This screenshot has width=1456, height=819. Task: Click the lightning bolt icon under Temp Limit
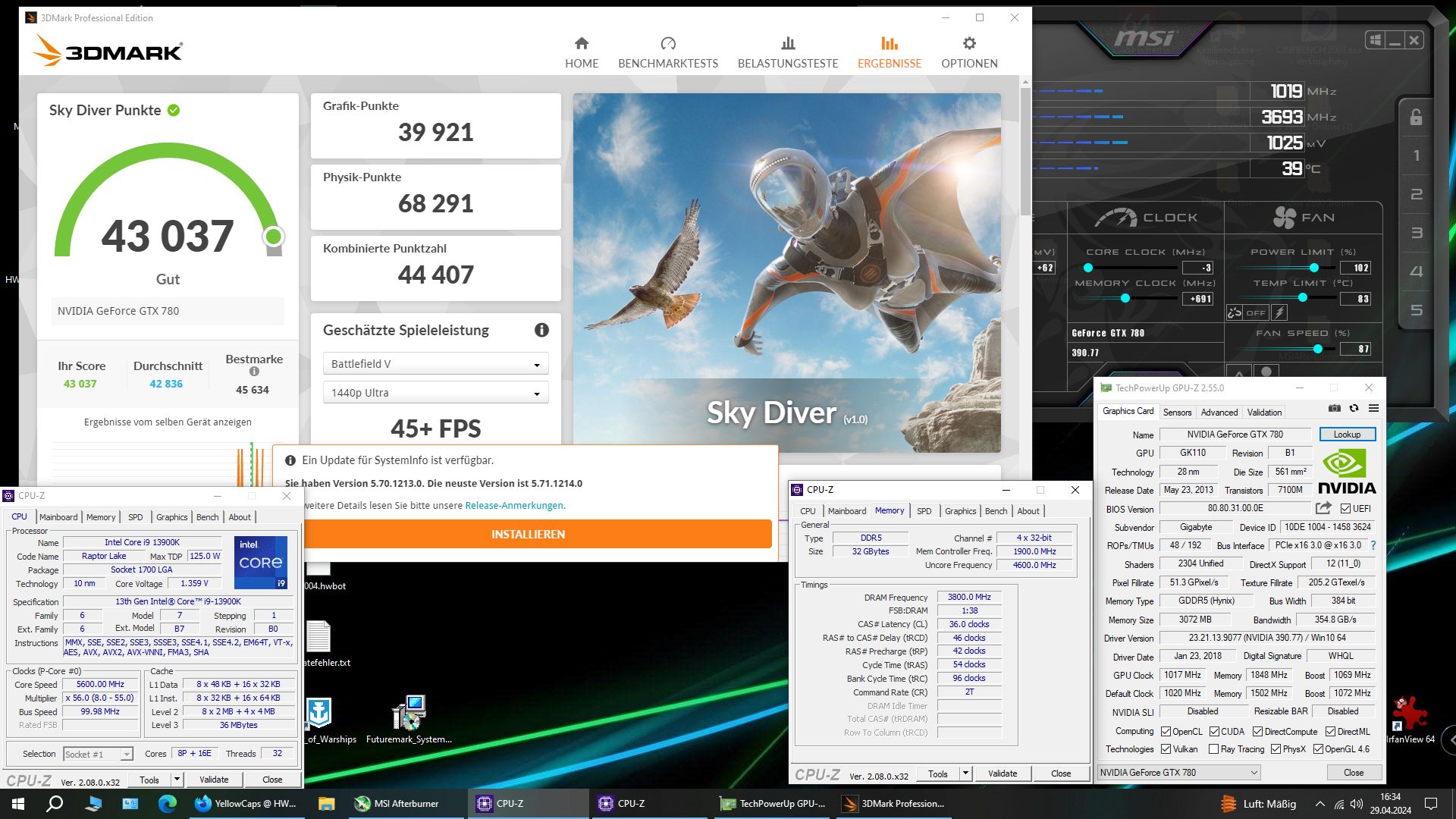[x=1279, y=312]
